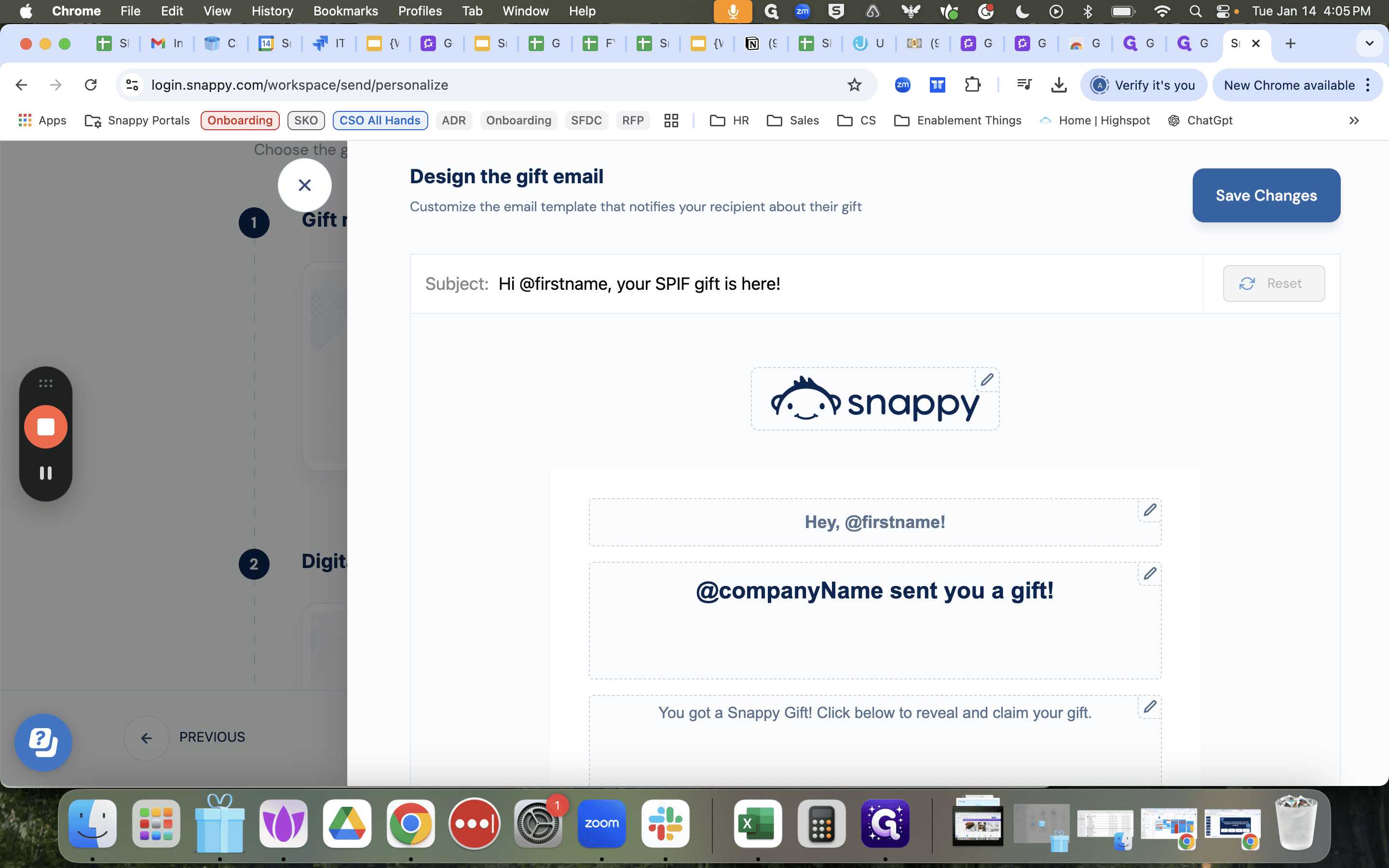Open Spotlight search in menu bar
Screen dimensions: 1389x868
(1195, 11)
